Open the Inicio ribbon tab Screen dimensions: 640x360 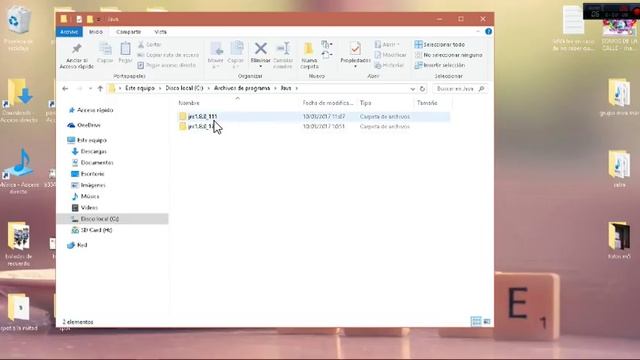coord(96,32)
